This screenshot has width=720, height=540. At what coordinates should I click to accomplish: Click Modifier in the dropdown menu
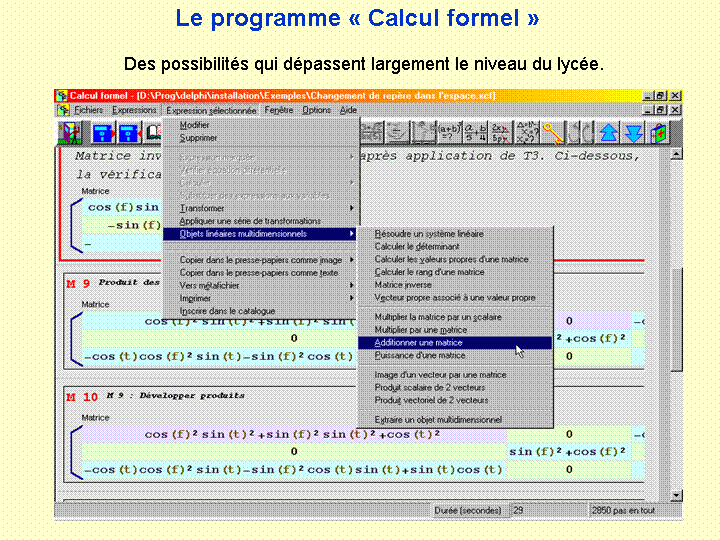coord(194,126)
